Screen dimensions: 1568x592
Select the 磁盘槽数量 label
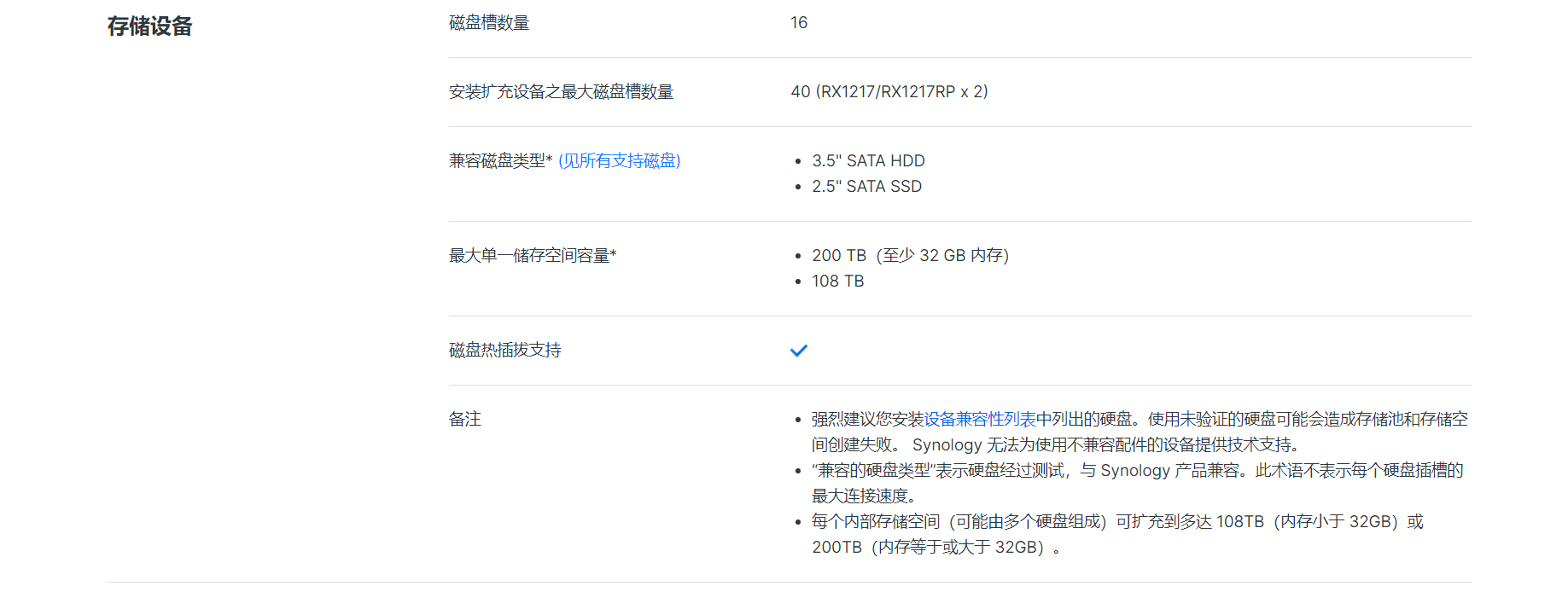[x=489, y=23]
